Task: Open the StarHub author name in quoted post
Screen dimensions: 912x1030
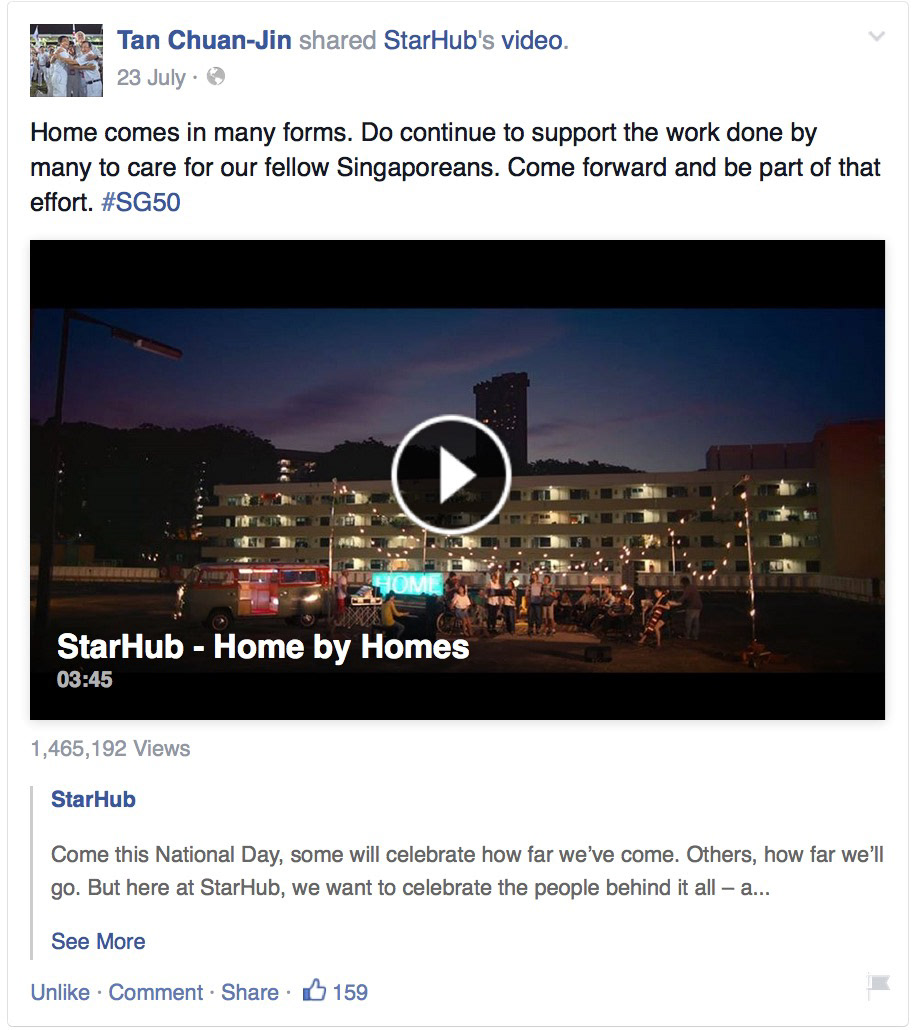Action: click(x=93, y=799)
